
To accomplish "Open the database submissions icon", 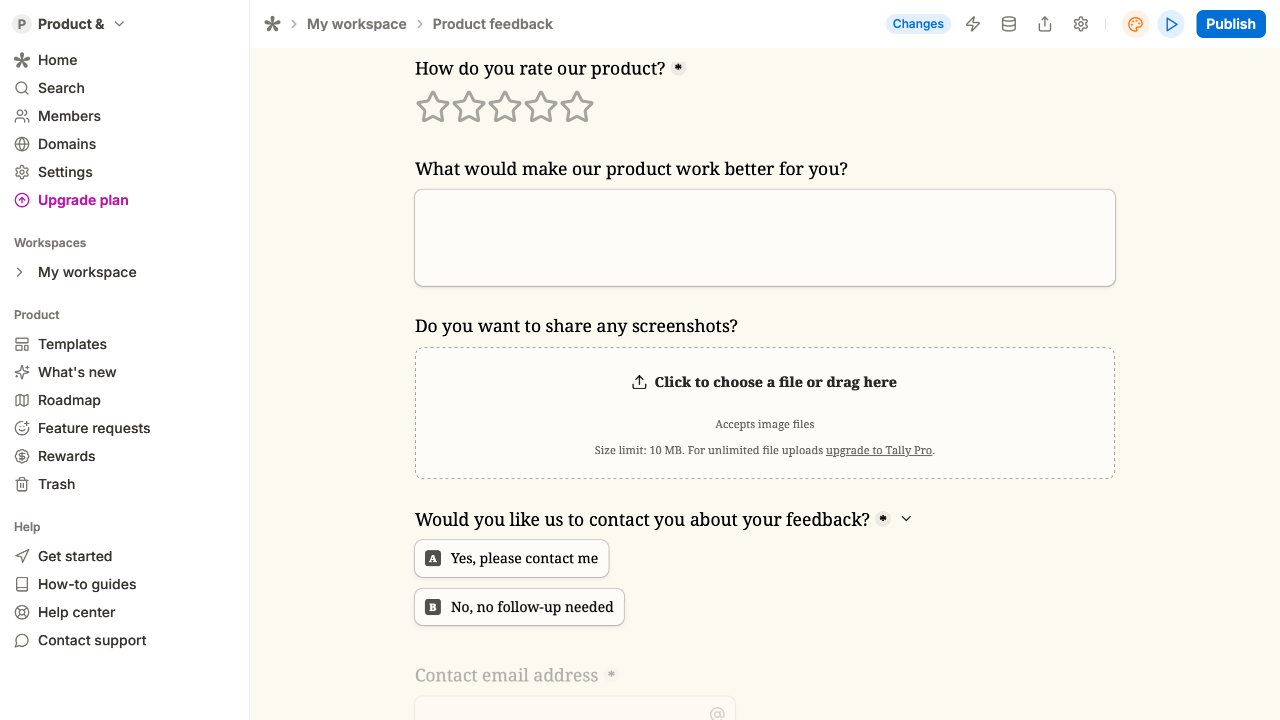I will 1009,24.
